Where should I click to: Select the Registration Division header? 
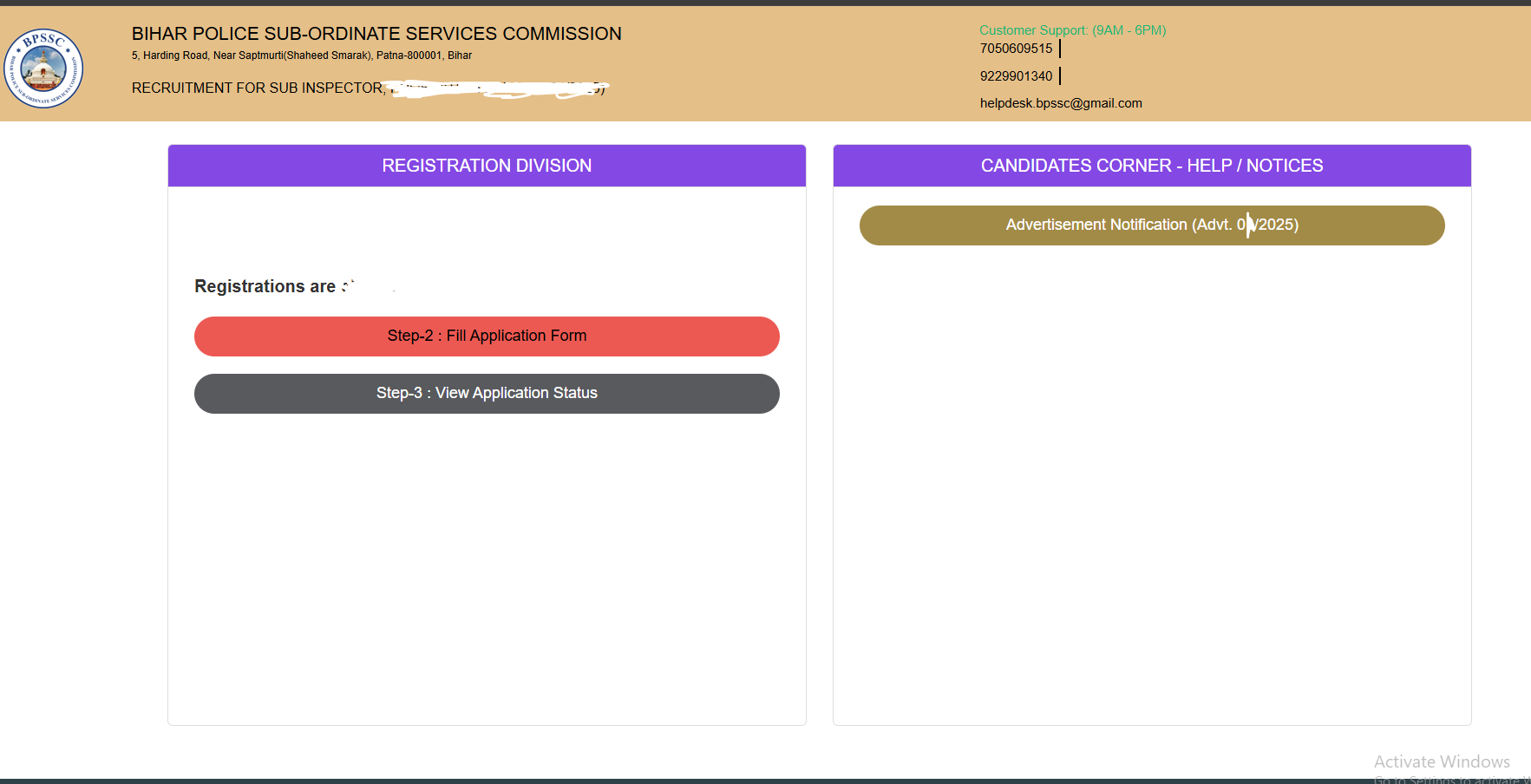point(487,166)
